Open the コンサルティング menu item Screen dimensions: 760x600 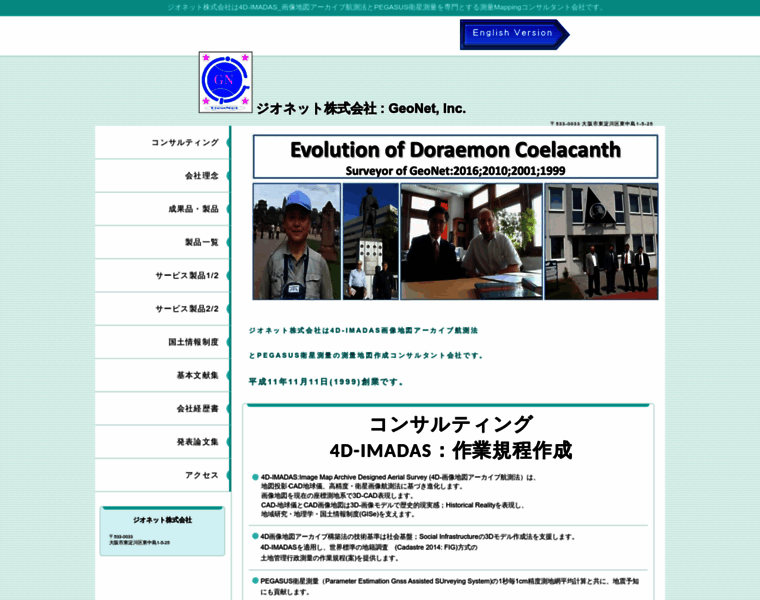[162, 142]
